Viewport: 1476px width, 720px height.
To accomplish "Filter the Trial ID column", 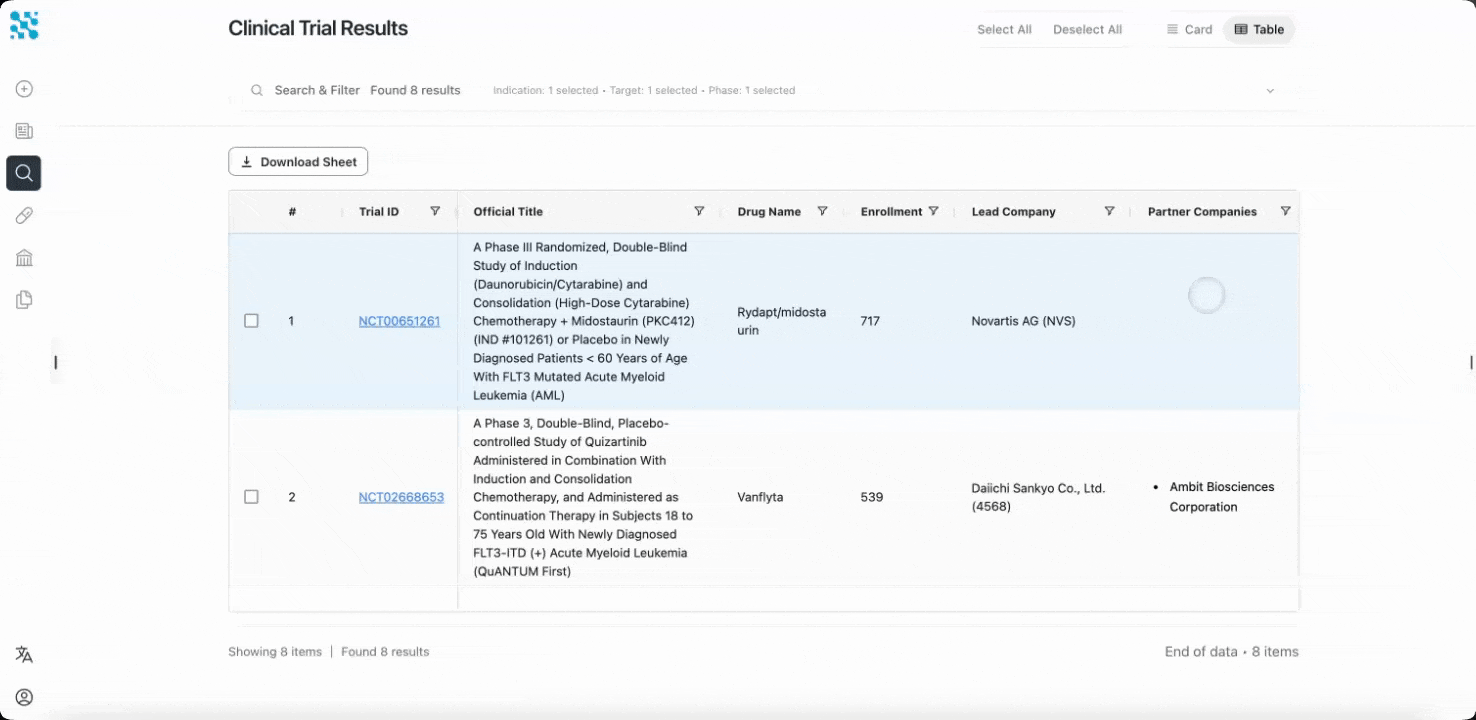I will 435,211.
